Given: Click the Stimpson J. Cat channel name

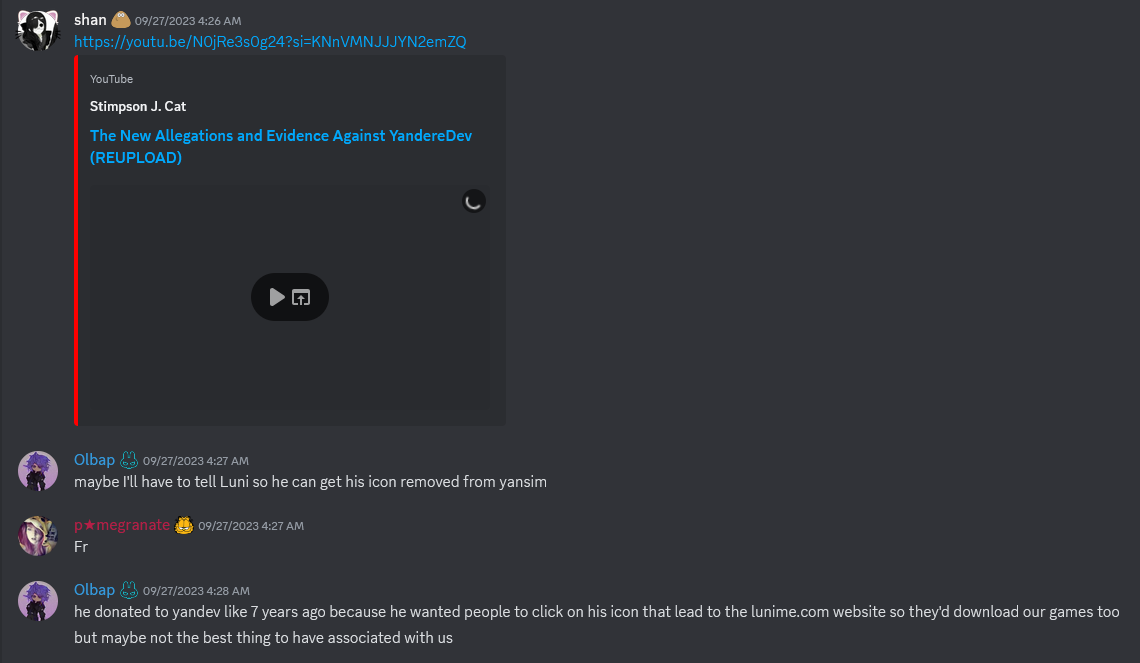Looking at the screenshot, I should pyautogui.click(x=138, y=106).
